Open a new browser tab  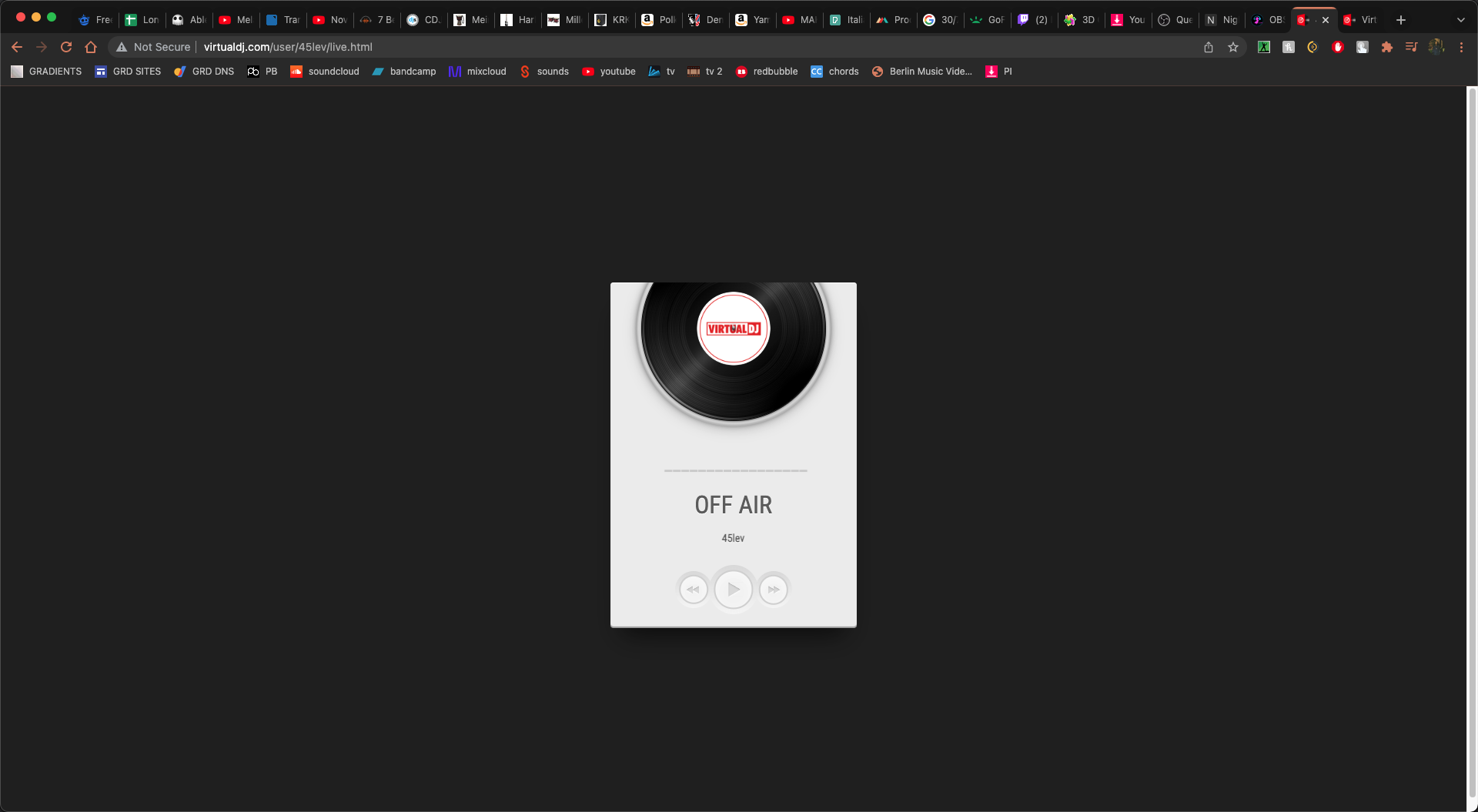[1401, 20]
